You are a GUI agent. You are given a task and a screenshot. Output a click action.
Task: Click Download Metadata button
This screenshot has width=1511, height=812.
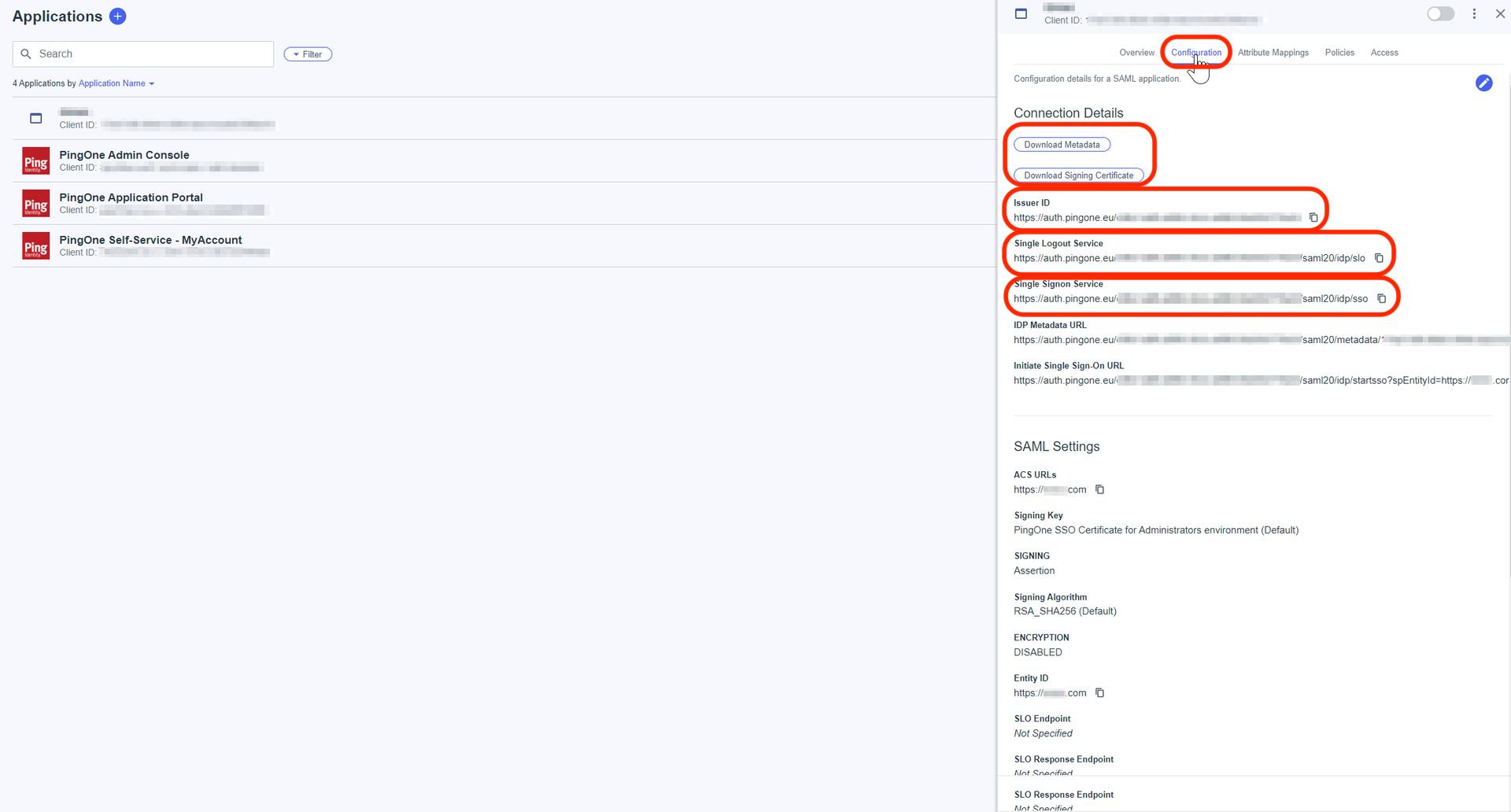1062,145
